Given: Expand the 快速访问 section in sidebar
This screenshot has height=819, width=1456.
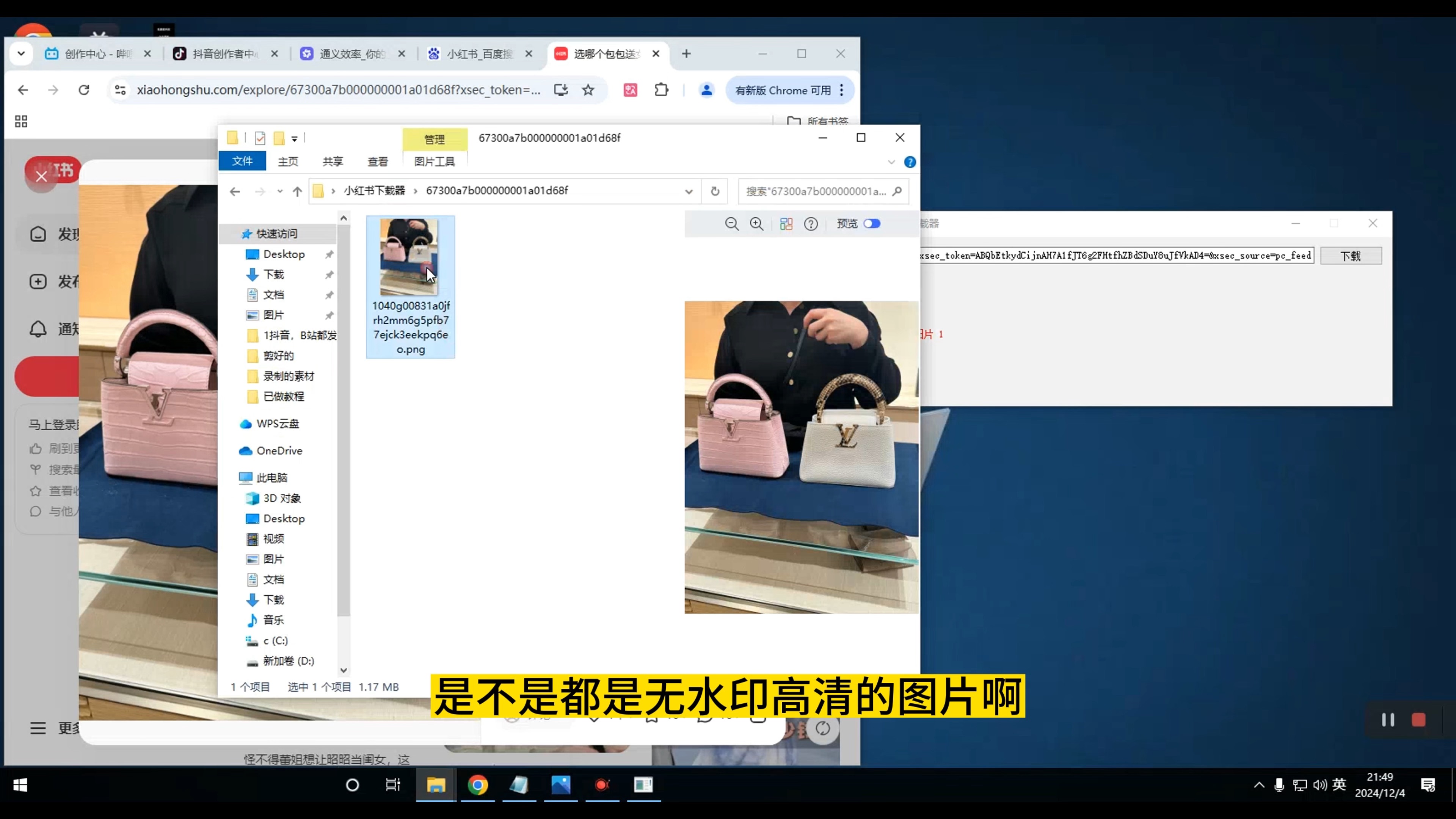Looking at the screenshot, I should pyautogui.click(x=277, y=233).
